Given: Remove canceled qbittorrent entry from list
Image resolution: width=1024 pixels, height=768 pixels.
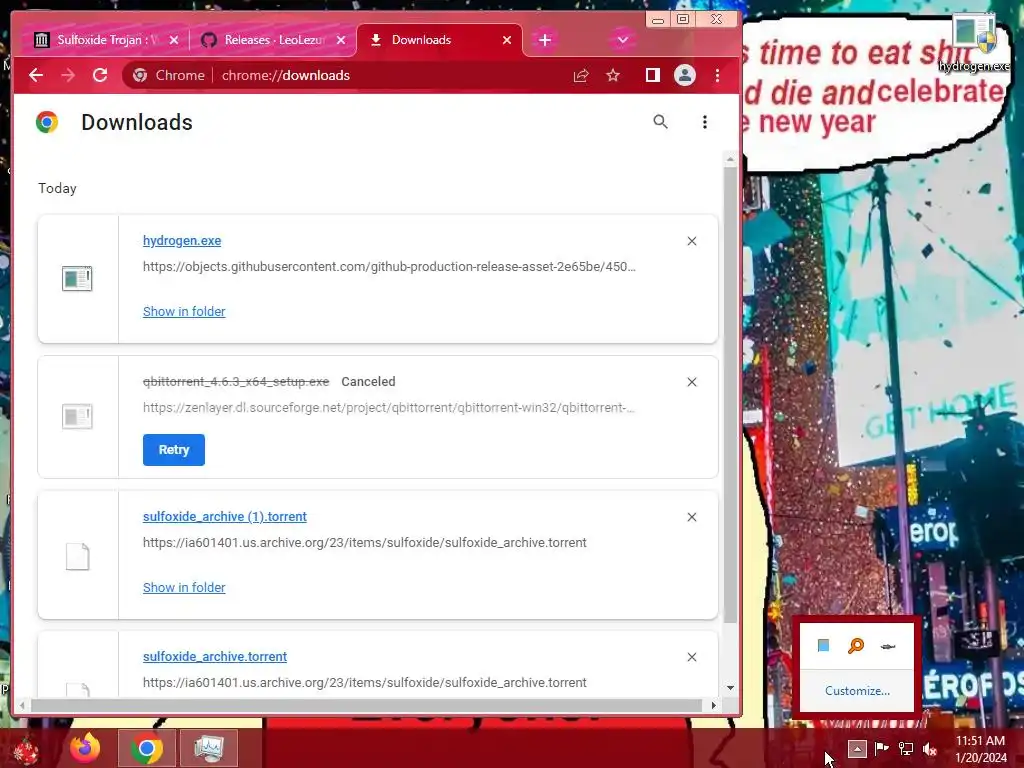Looking at the screenshot, I should 692,382.
